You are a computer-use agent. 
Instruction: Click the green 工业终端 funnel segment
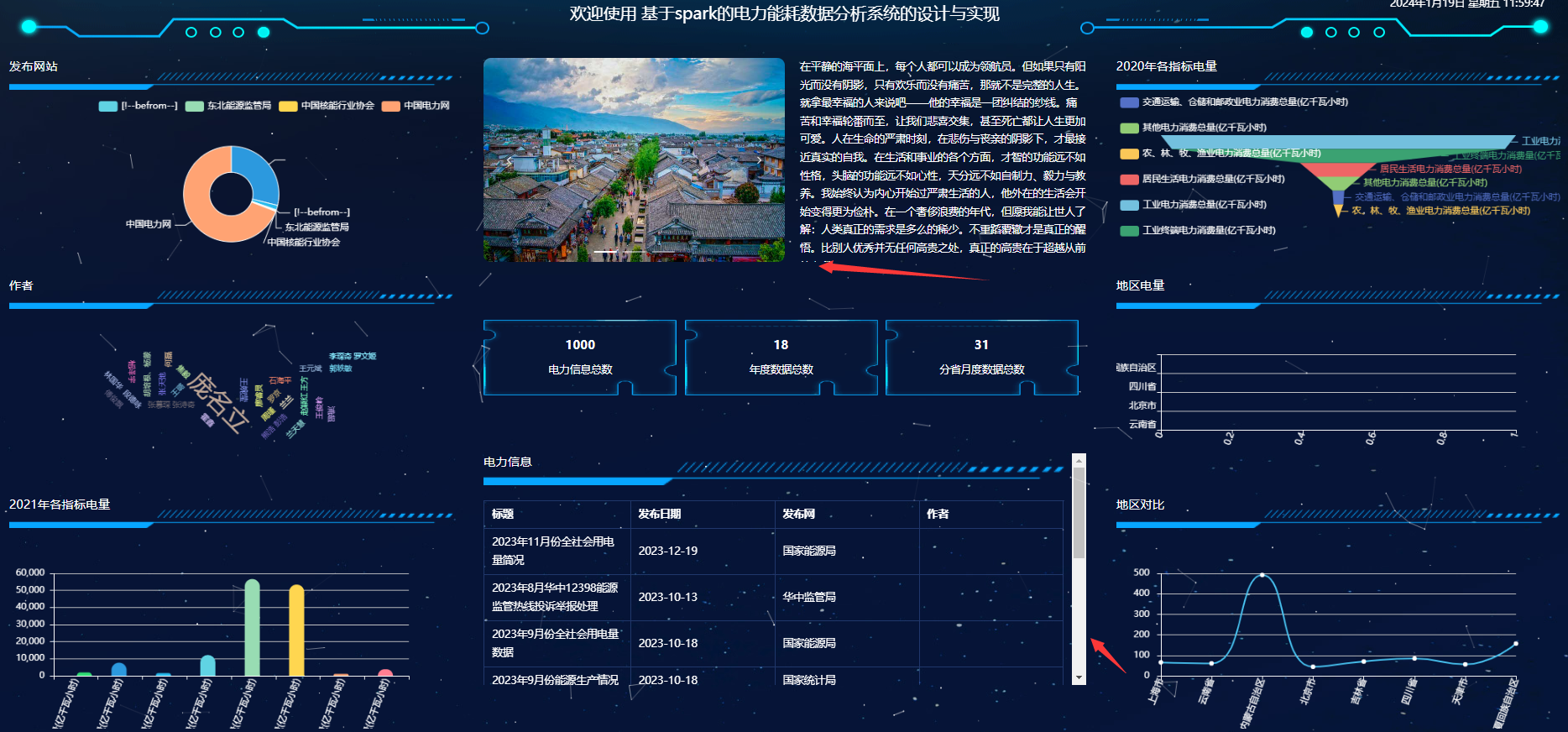pos(1338,156)
